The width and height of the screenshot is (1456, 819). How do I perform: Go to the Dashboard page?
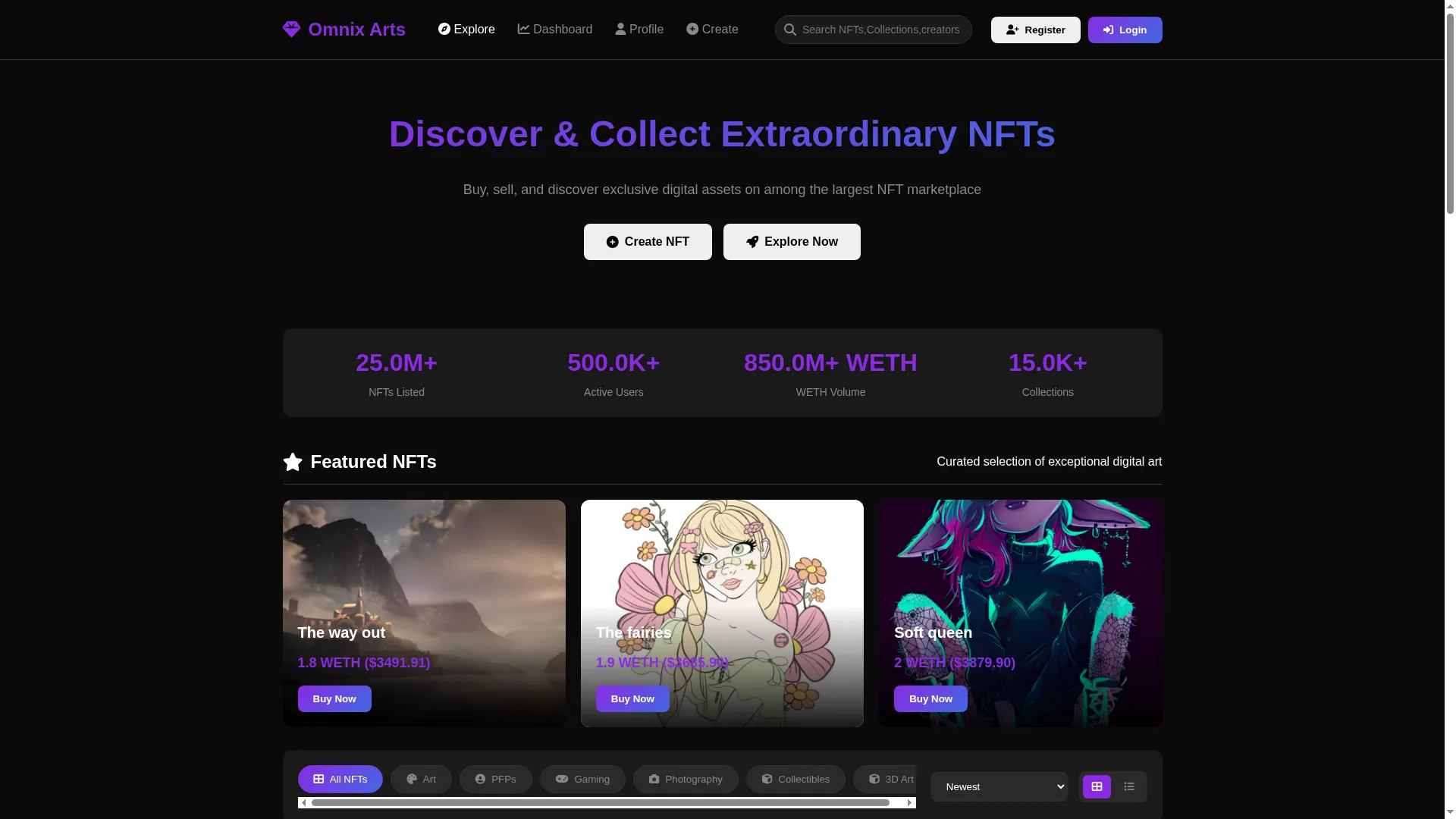pos(555,30)
